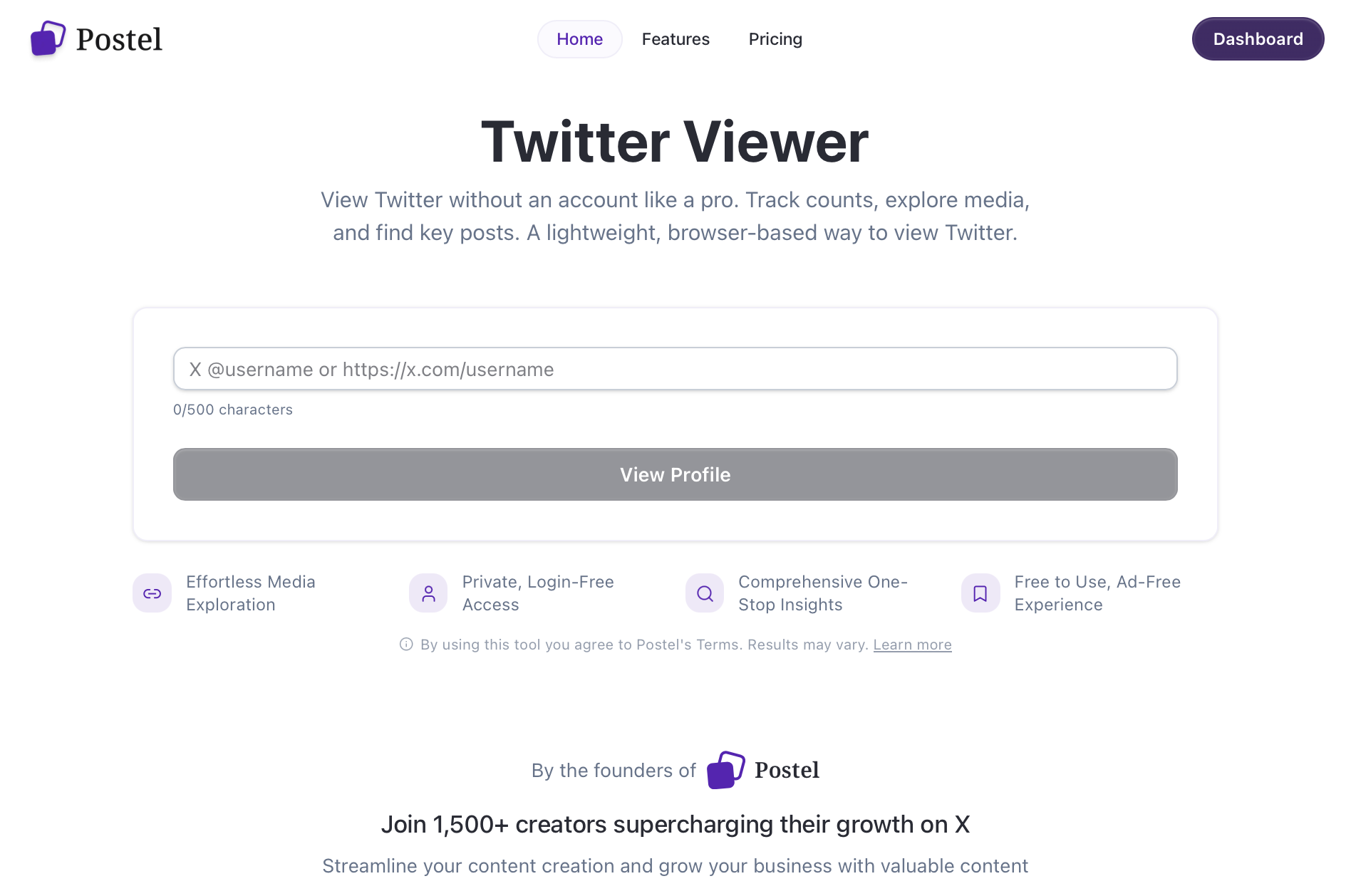Image resolution: width=1351 pixels, height=896 pixels.
Task: Open the Home navigation item
Action: (x=579, y=39)
